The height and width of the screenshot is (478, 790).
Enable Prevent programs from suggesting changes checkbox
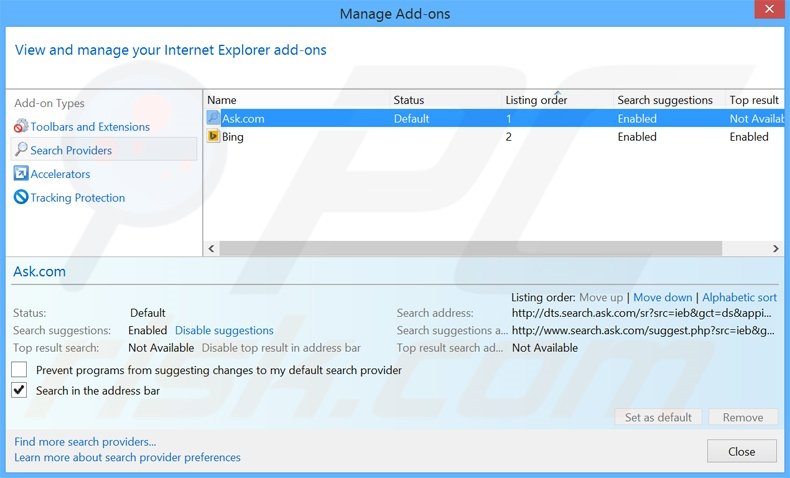[x=19, y=370]
